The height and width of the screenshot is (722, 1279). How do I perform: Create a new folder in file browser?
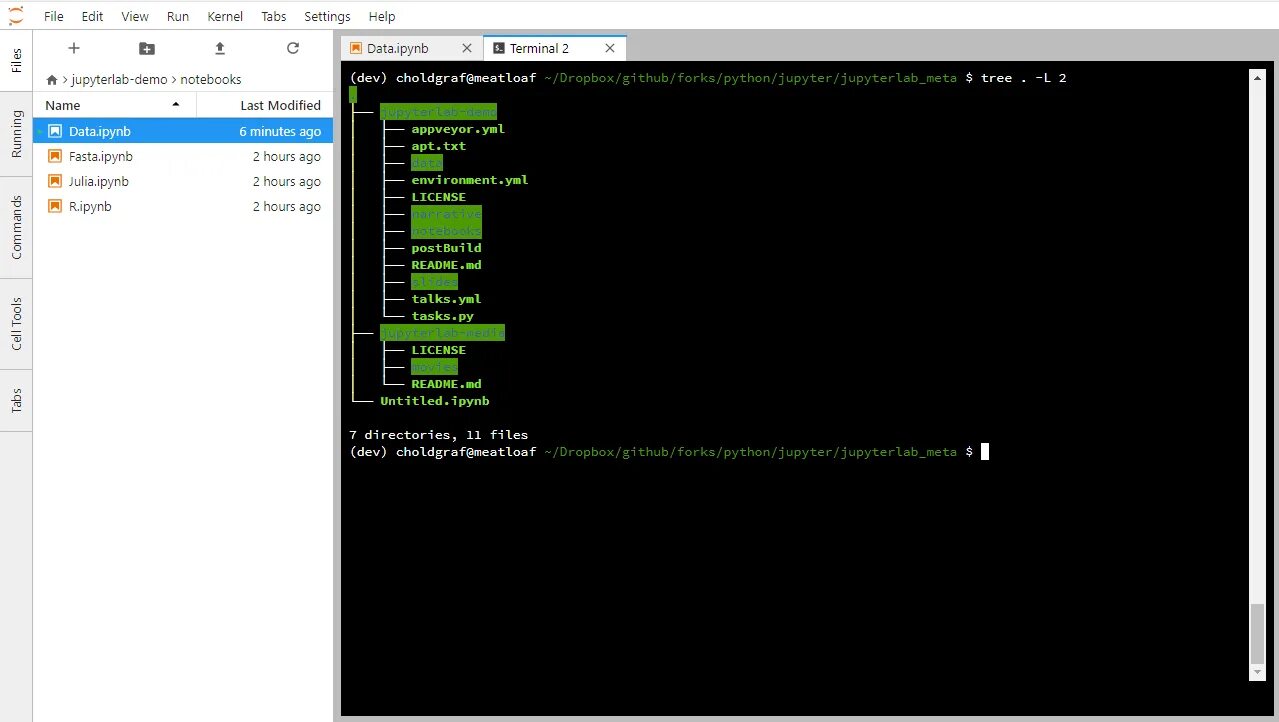click(147, 48)
